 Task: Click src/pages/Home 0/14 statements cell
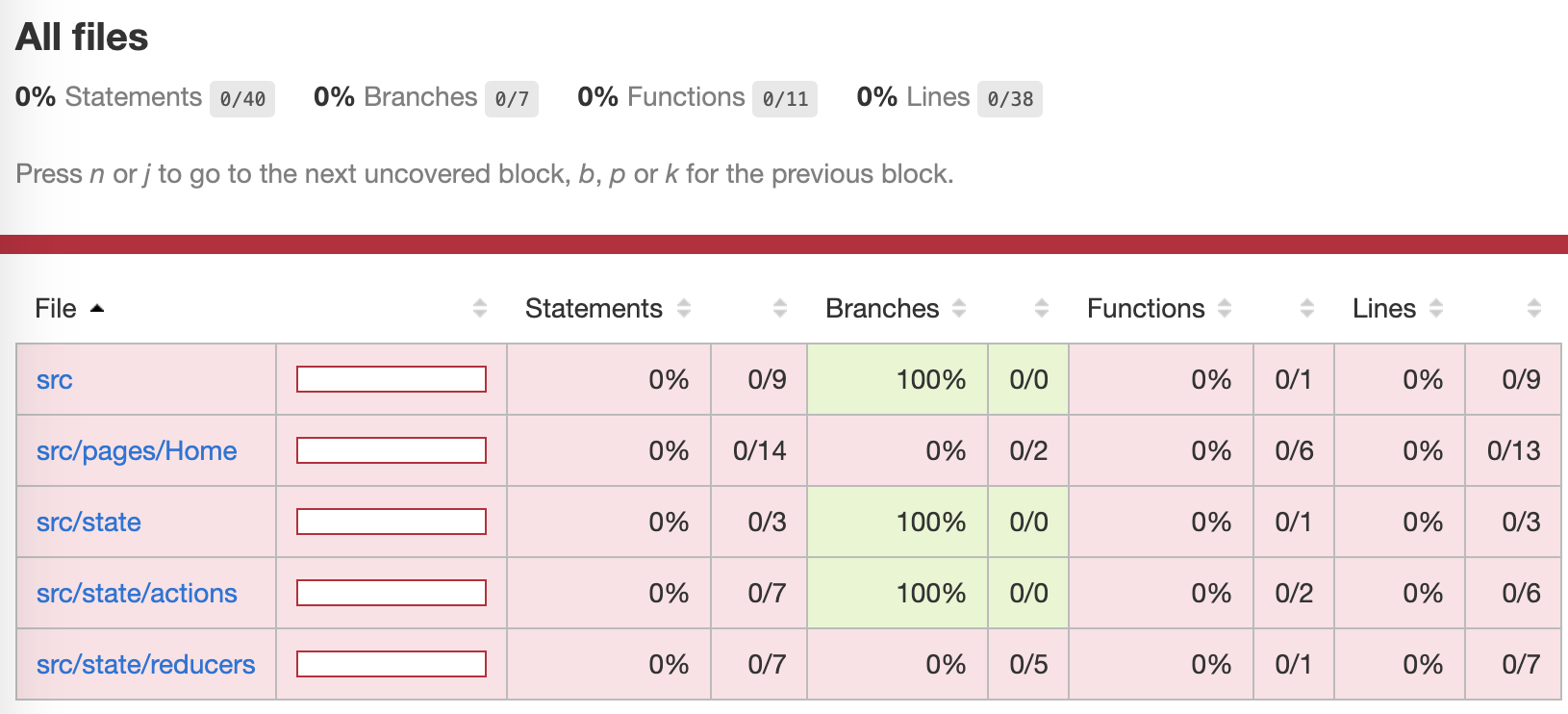759,450
